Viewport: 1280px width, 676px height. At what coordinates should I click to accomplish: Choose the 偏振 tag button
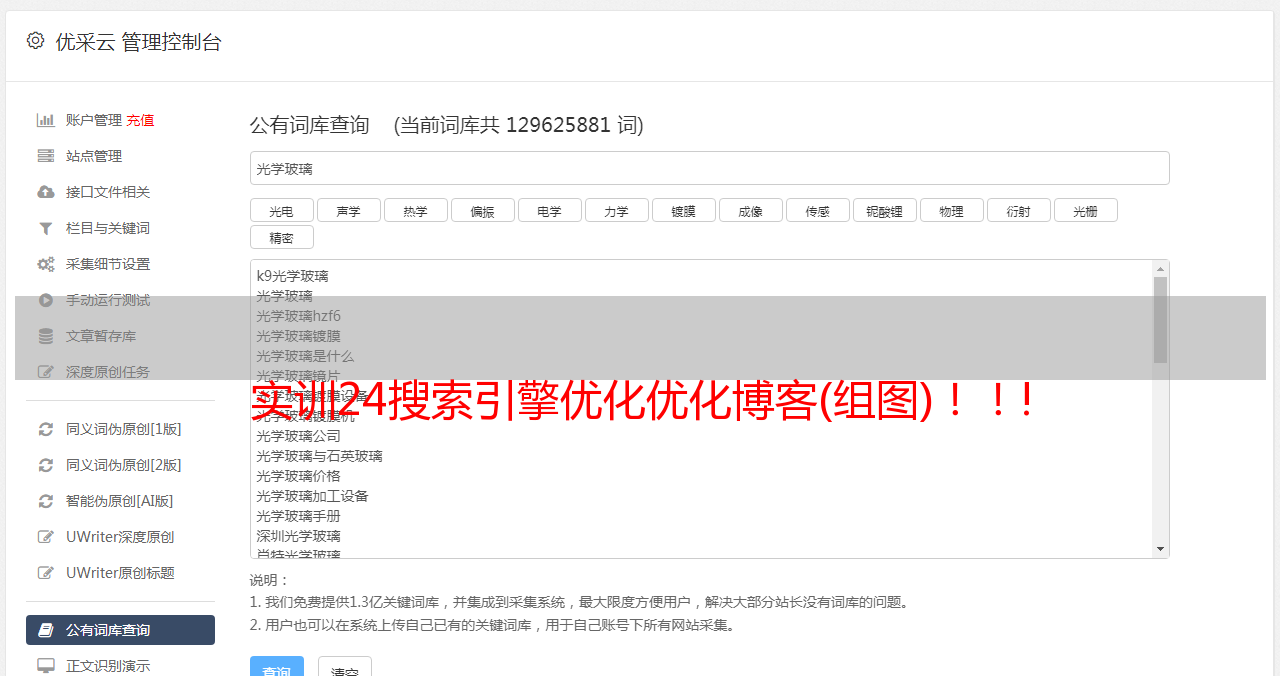[x=482, y=211]
